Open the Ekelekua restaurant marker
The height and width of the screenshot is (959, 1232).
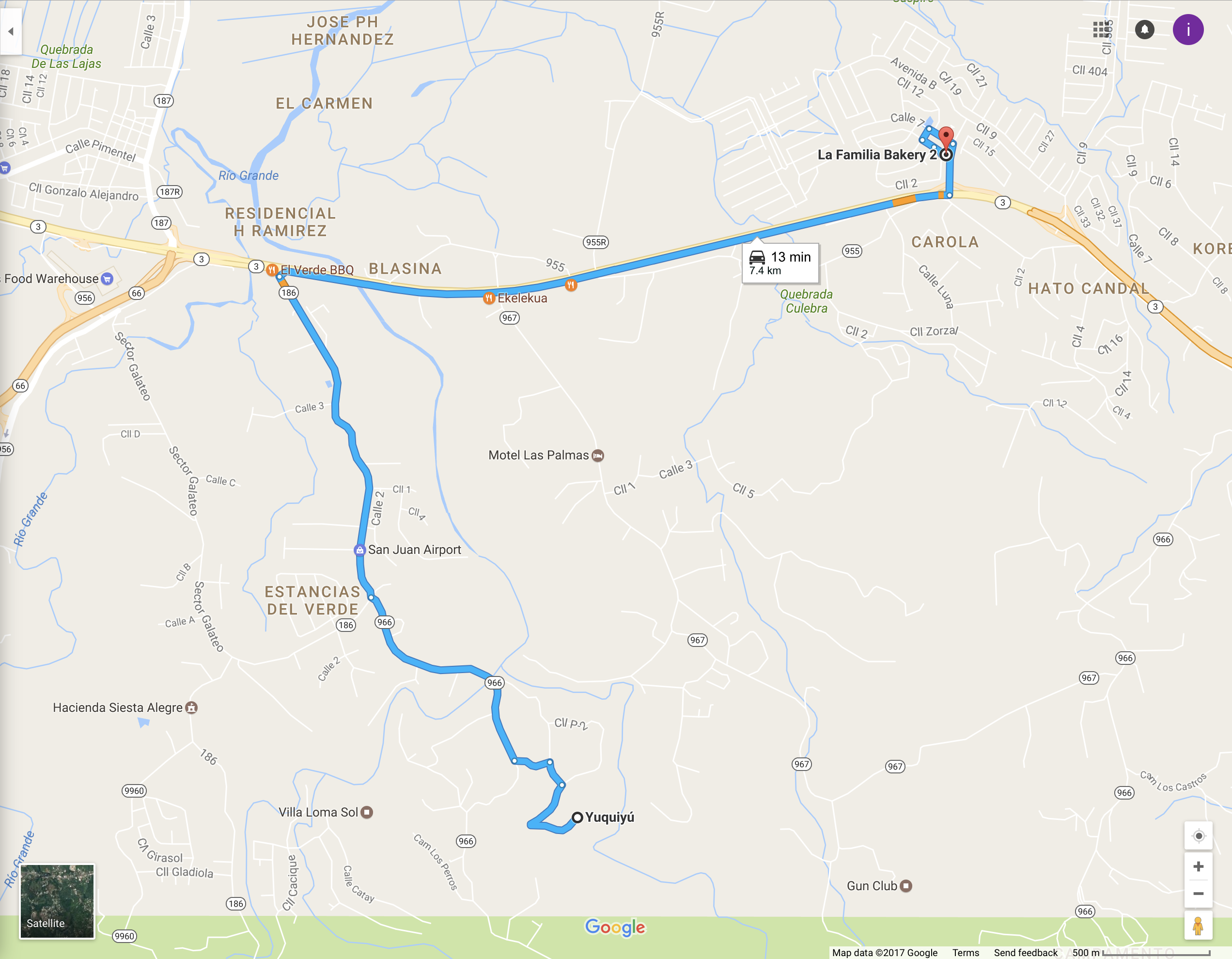[x=489, y=298]
